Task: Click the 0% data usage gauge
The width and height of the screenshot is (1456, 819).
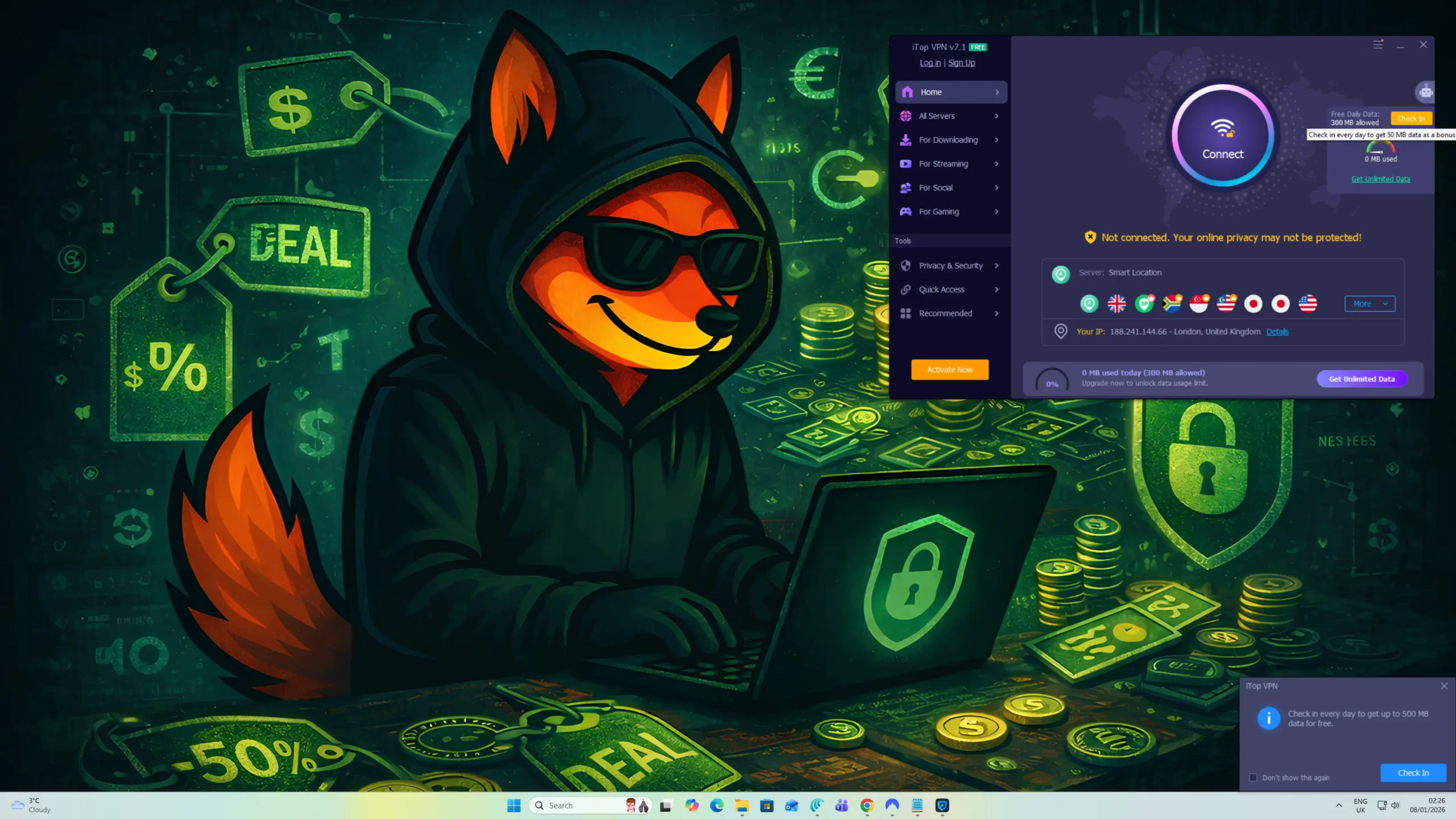Action: (1052, 381)
